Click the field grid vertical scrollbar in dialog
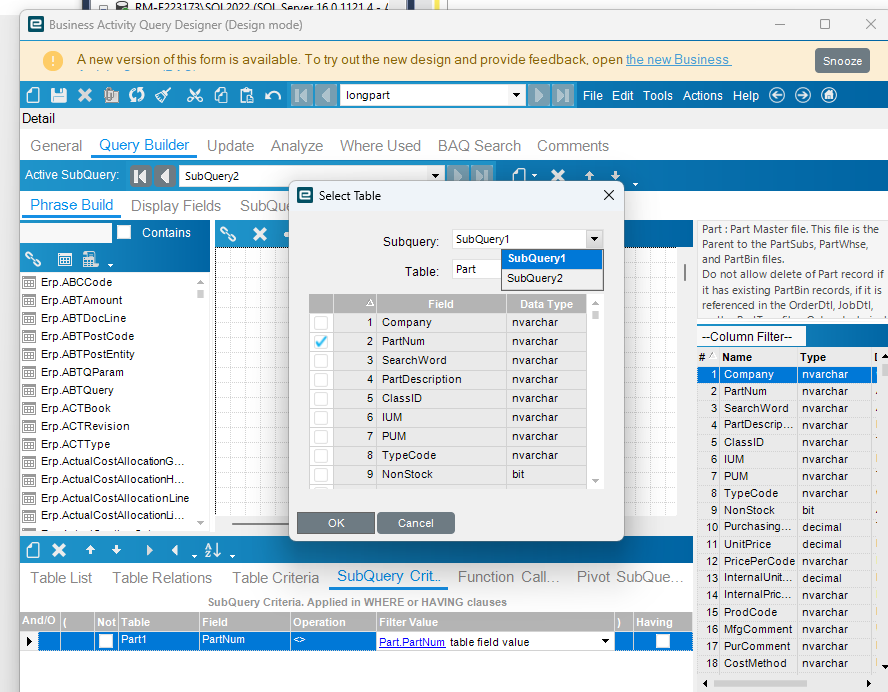This screenshot has height=692, width=888. click(x=595, y=315)
